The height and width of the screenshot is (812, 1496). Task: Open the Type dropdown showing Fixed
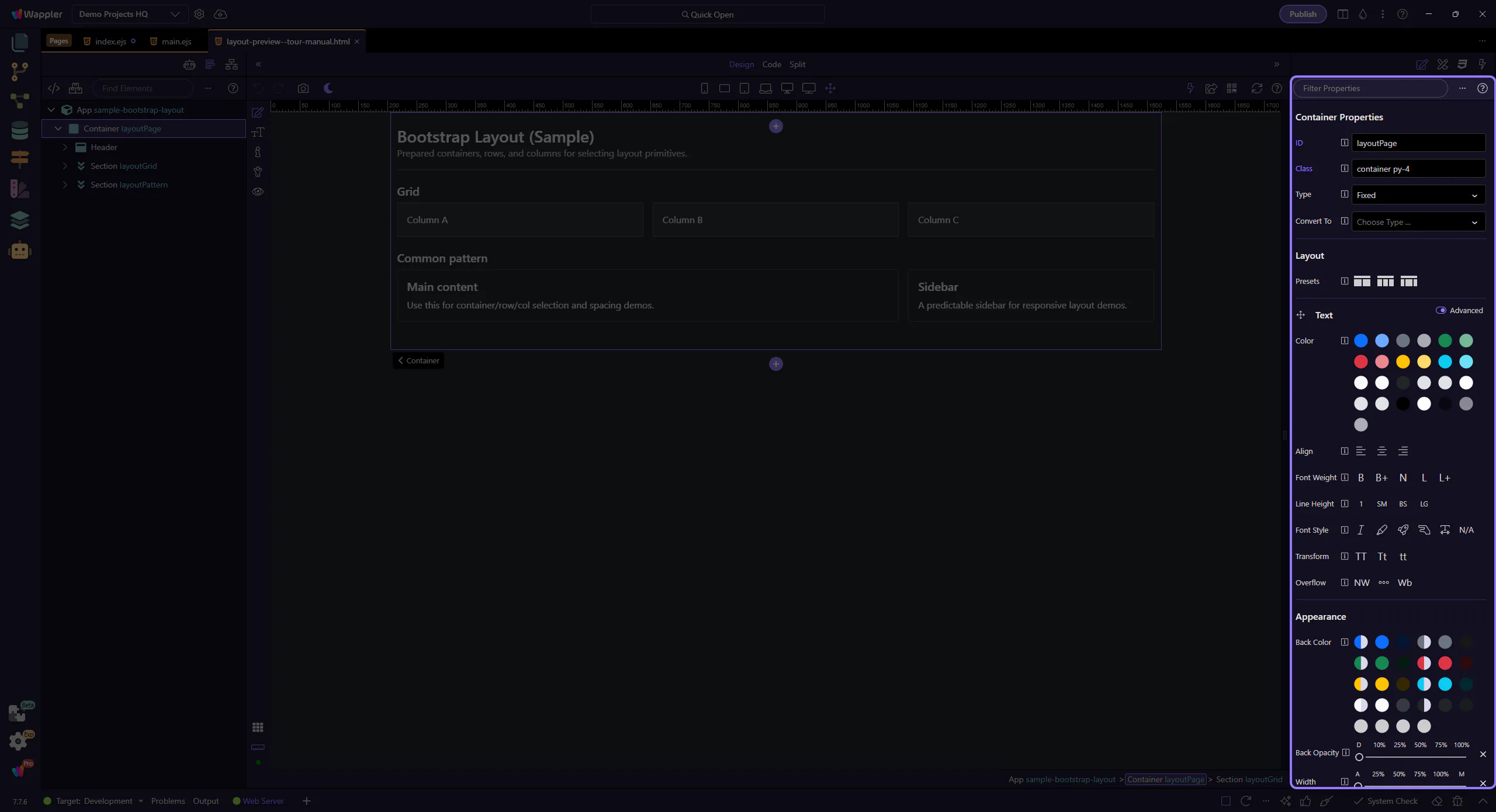point(1418,195)
